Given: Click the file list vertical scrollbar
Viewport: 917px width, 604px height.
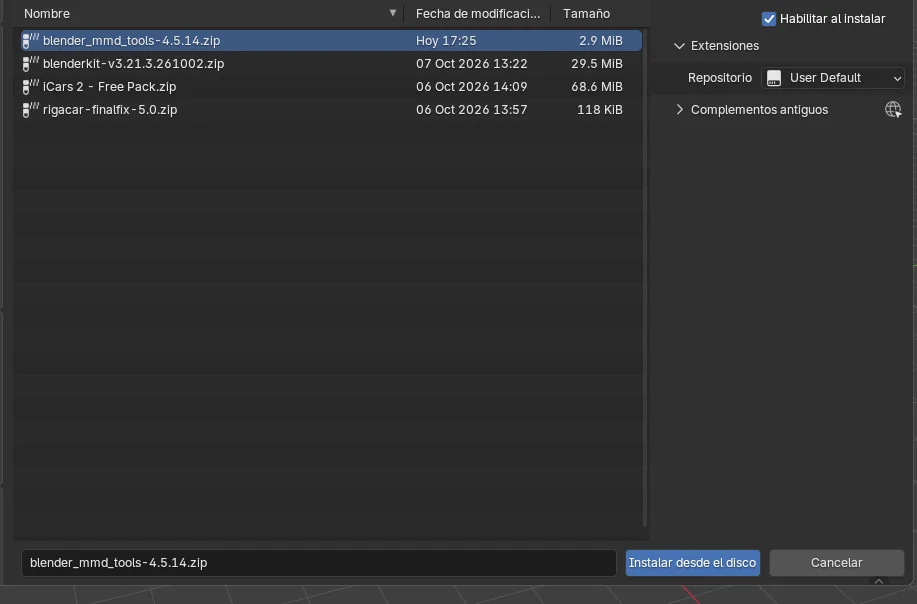Looking at the screenshot, I should (645, 278).
